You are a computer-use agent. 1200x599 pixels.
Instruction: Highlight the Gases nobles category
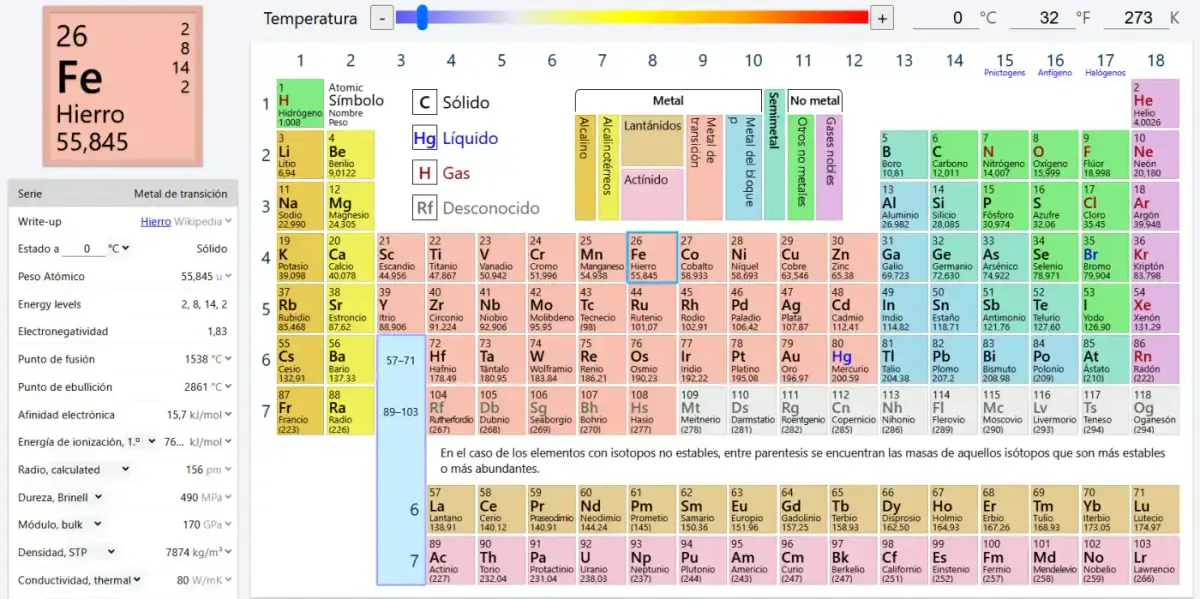pyautogui.click(x=829, y=167)
